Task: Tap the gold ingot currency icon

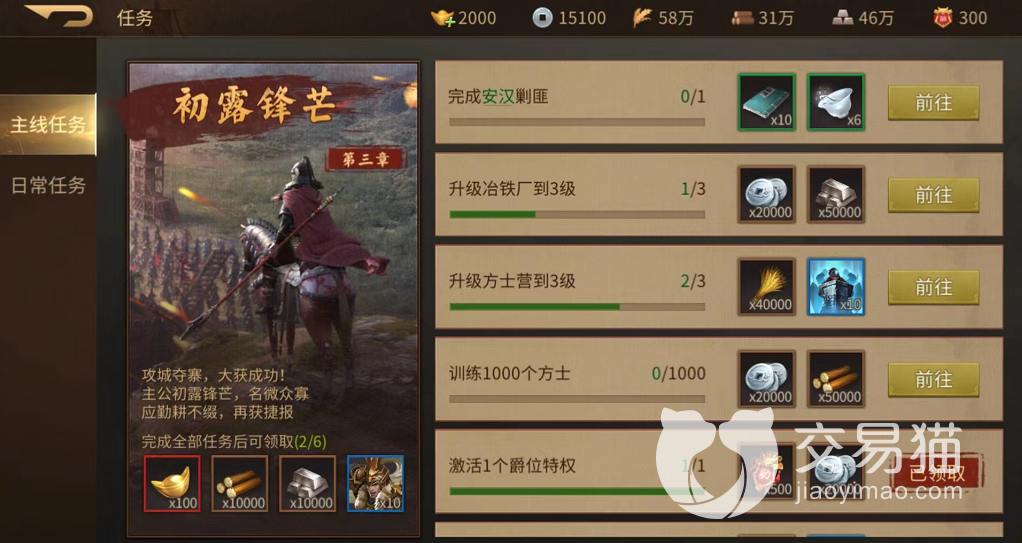Action: click(443, 18)
